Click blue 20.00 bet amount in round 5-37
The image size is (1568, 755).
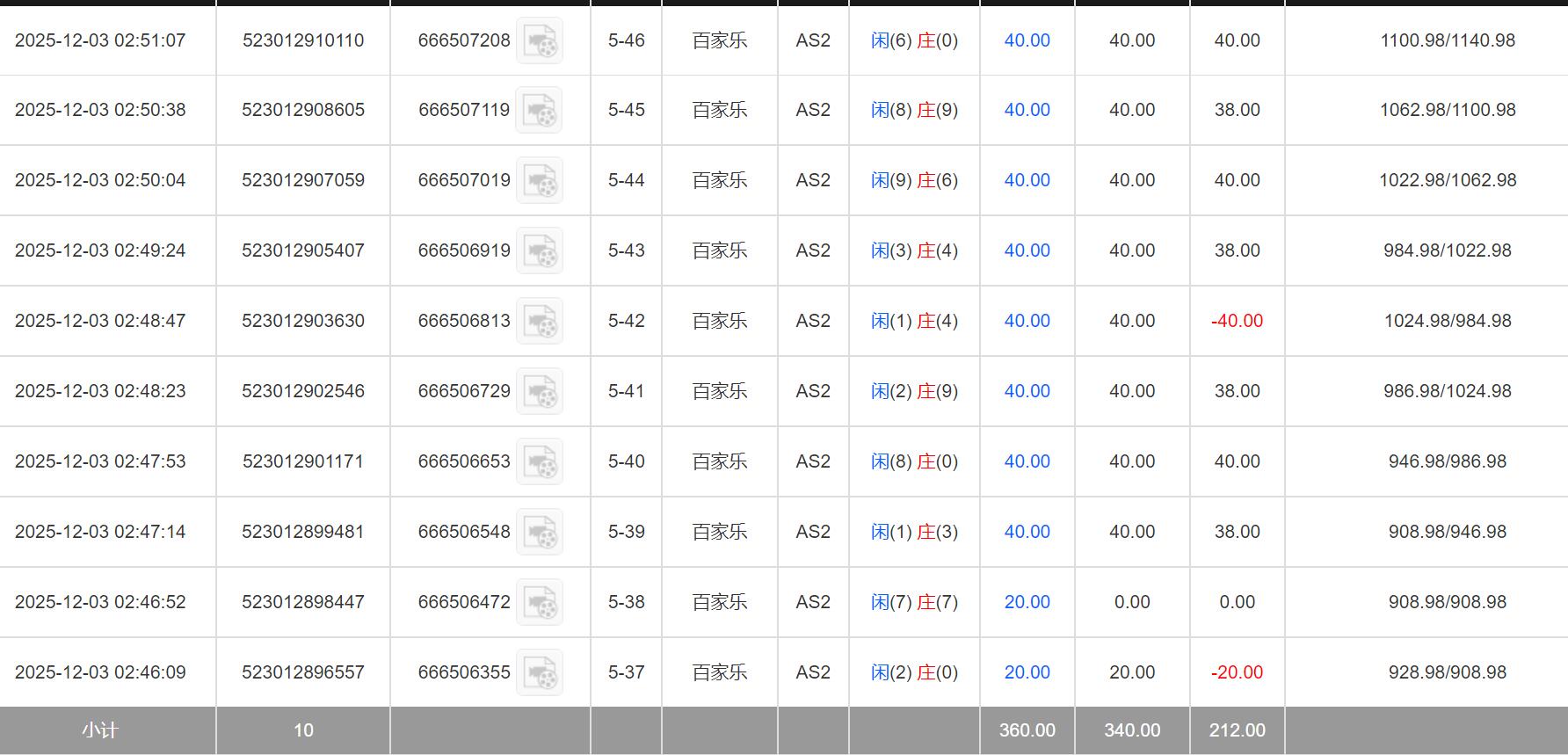1027,672
